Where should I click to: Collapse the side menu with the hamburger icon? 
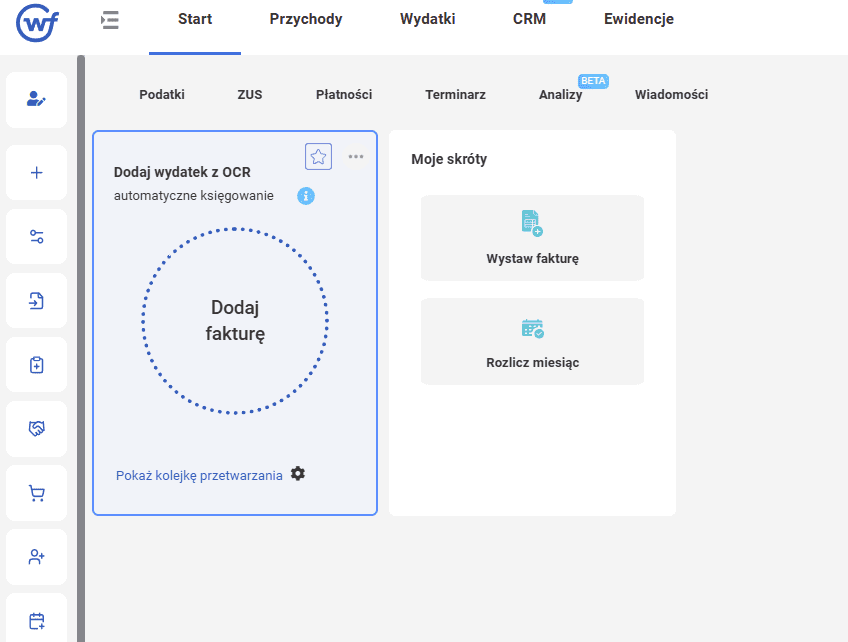(110, 20)
